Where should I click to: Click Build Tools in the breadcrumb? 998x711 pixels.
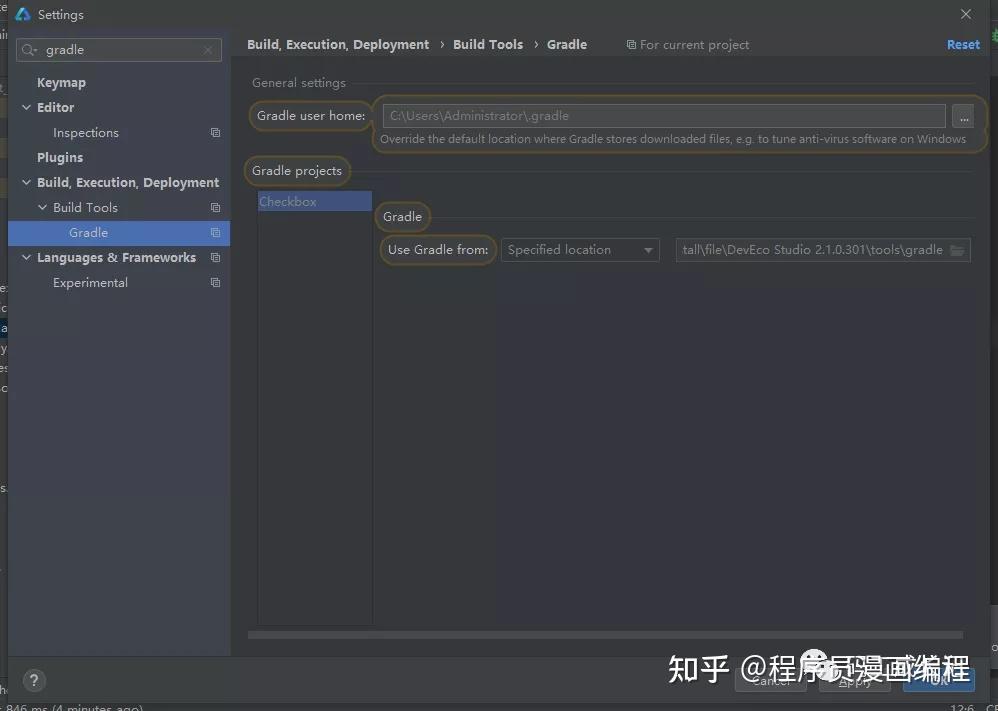pos(488,45)
